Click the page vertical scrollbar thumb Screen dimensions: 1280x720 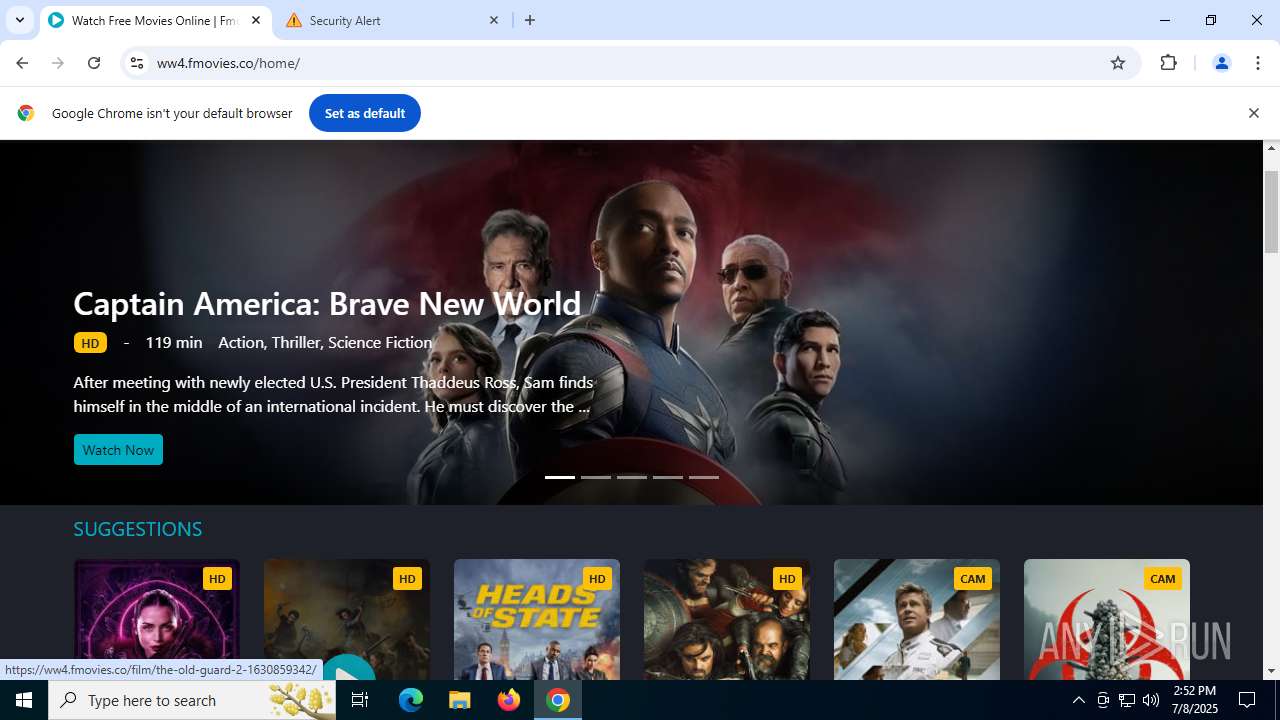1271,212
